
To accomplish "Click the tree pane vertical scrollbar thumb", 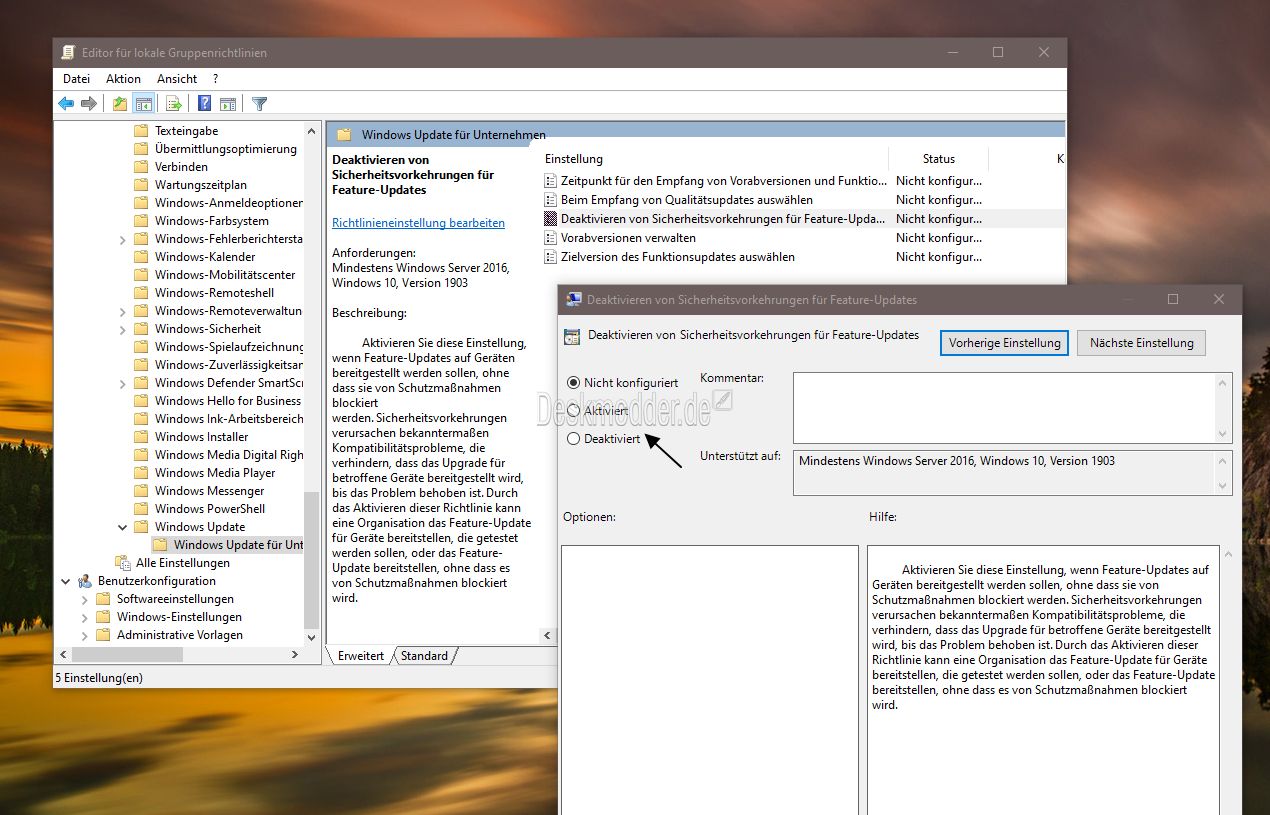I will tap(311, 559).
